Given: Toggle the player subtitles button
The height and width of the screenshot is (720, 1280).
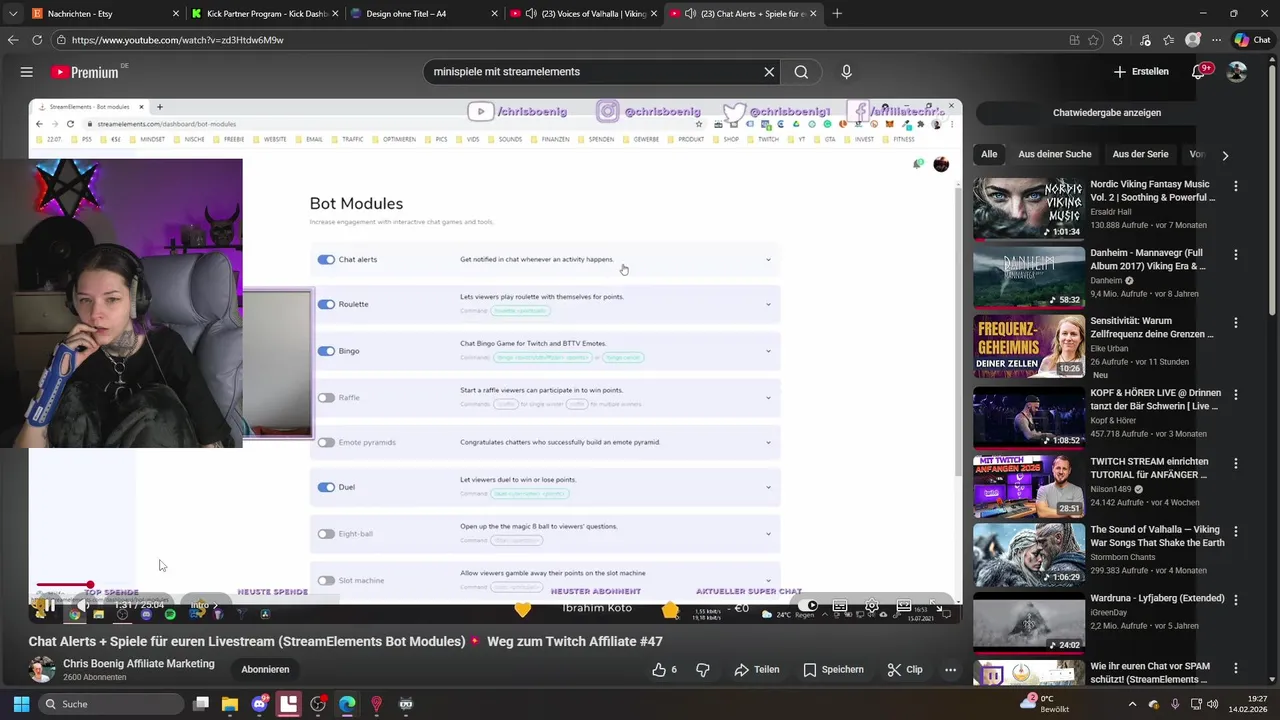Looking at the screenshot, I should point(840,606).
